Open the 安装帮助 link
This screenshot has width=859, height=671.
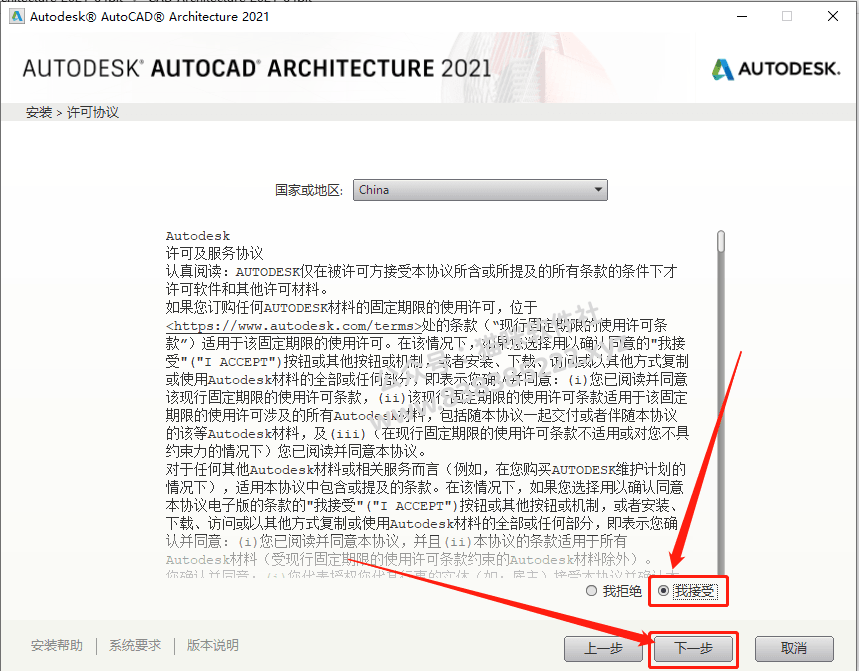pyautogui.click(x=57, y=645)
